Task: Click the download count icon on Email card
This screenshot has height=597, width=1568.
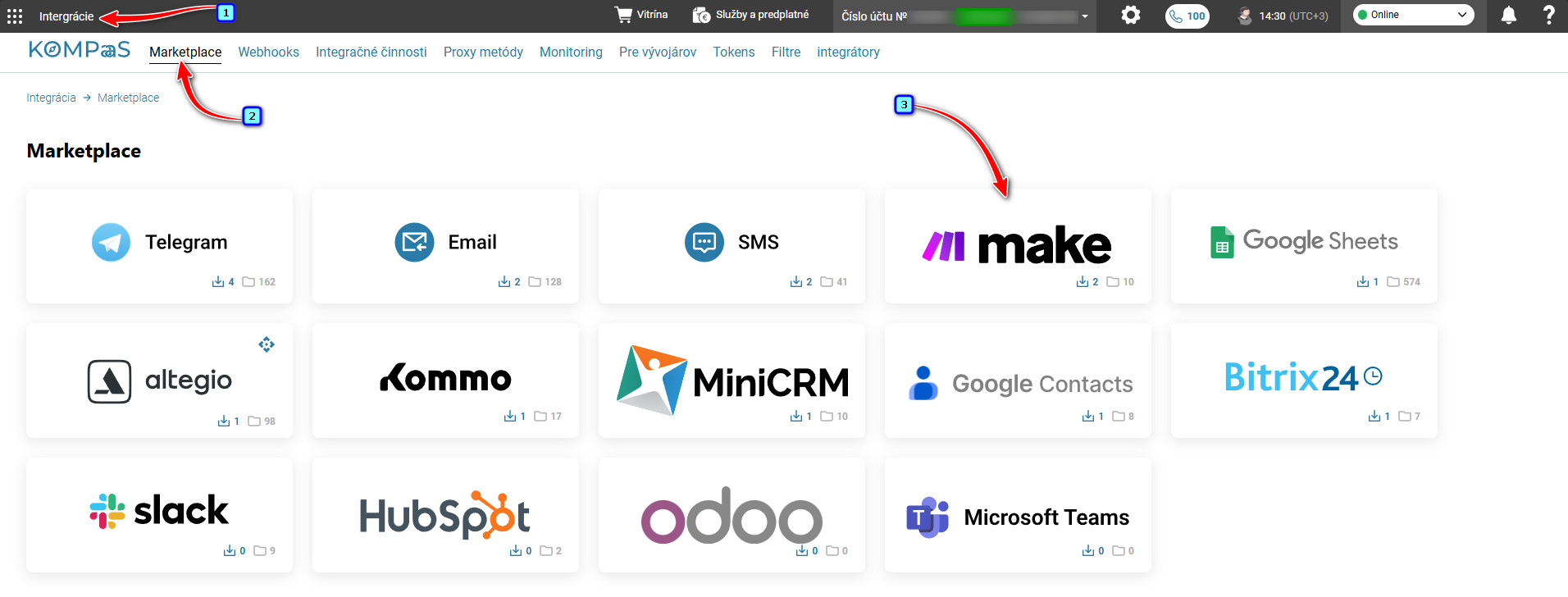Action: click(x=504, y=281)
